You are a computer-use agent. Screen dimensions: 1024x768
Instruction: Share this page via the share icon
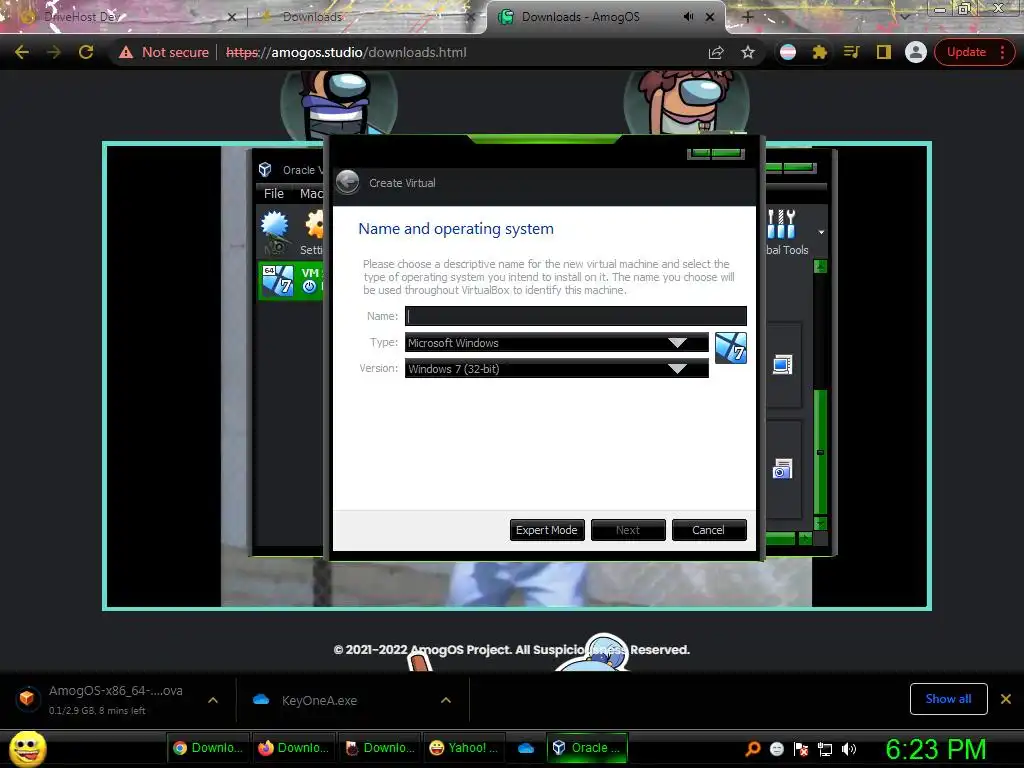point(716,52)
